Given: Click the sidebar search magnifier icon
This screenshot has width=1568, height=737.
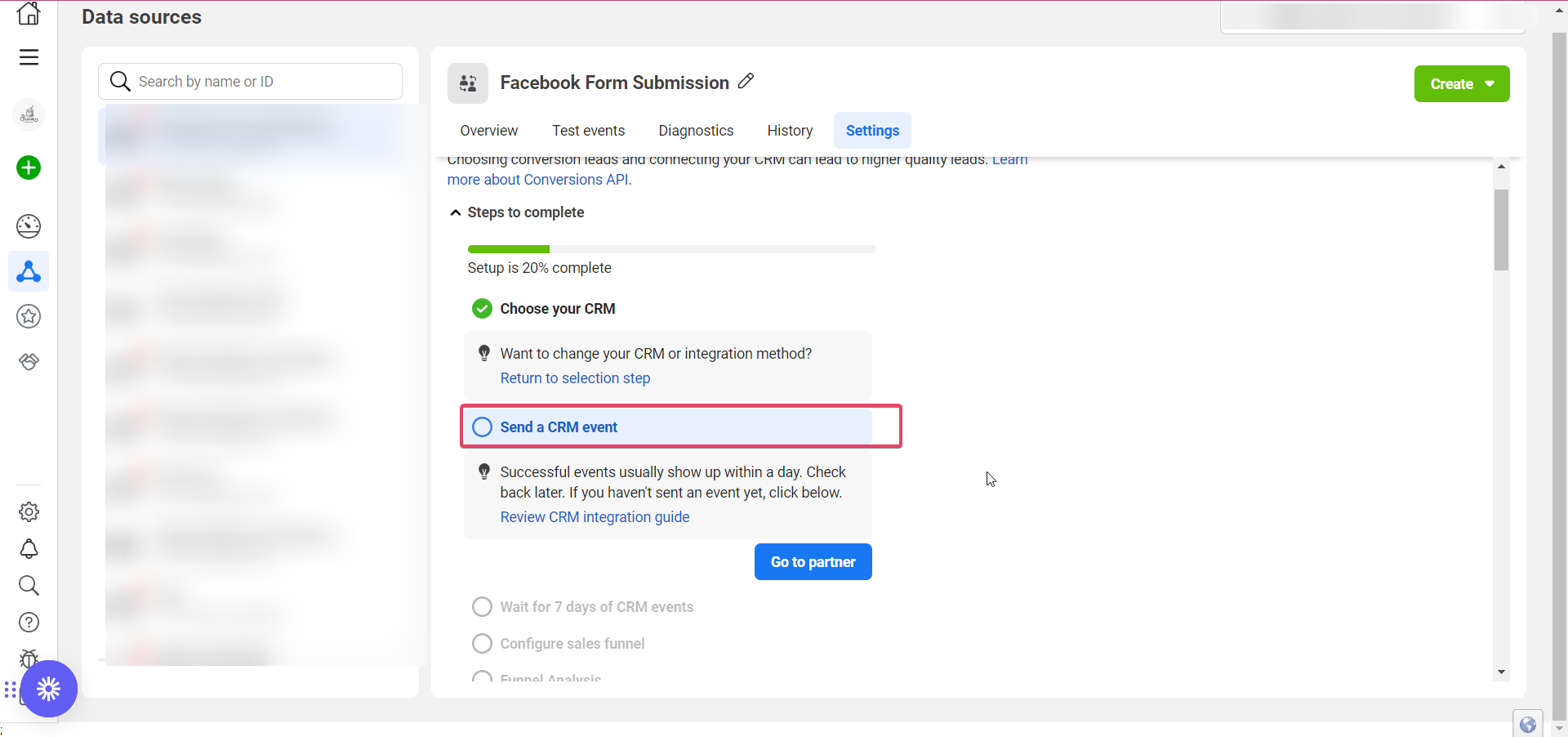Looking at the screenshot, I should 29,586.
